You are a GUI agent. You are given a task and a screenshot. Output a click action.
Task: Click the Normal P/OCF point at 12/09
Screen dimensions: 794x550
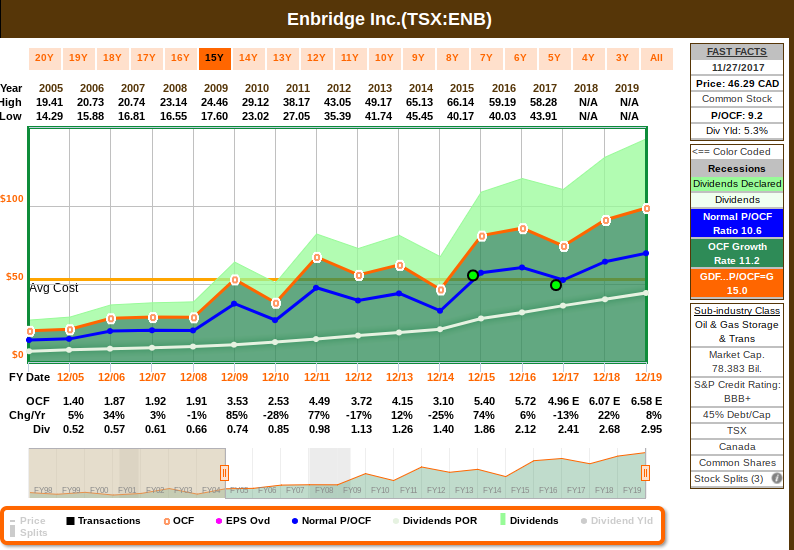coord(234,304)
